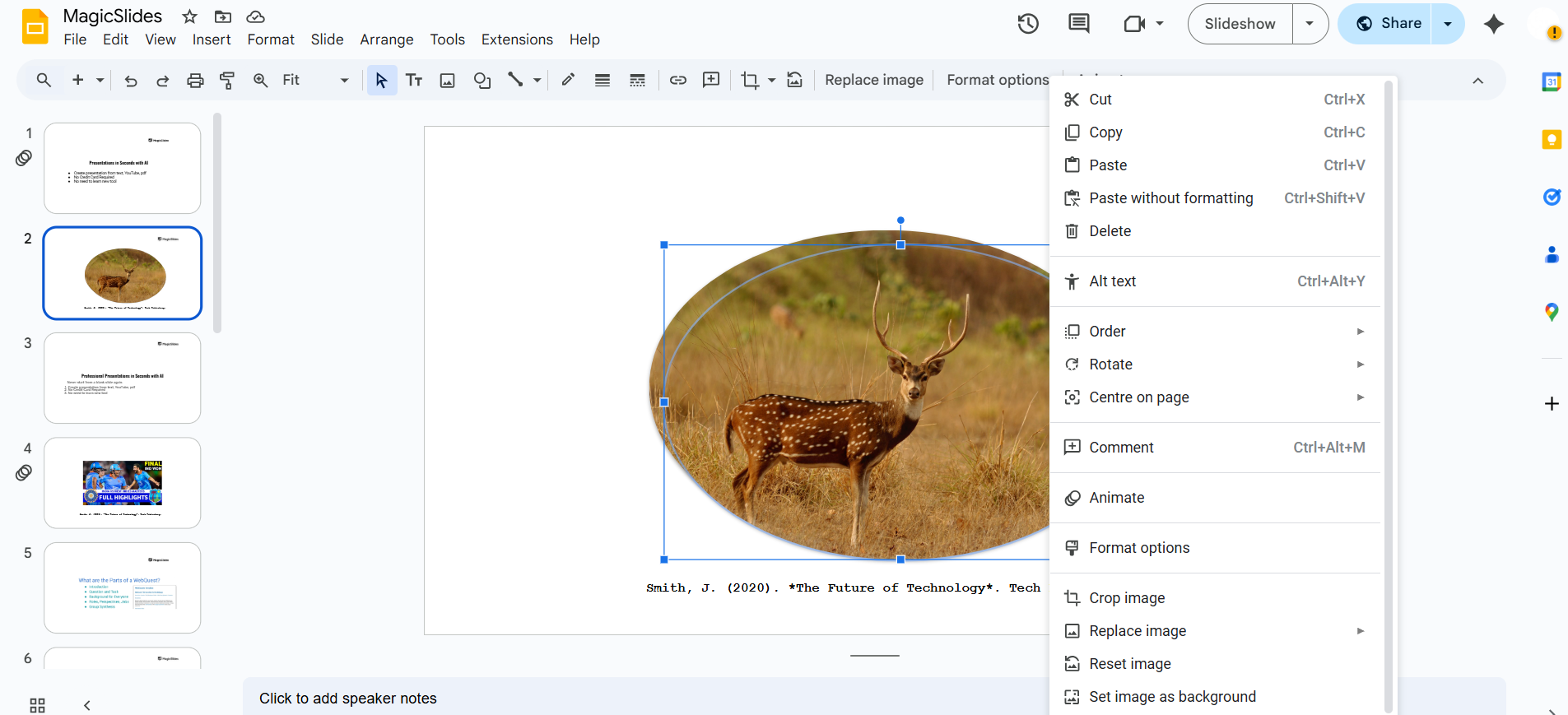The image size is (1568, 715).
Task: Collapse the toolbar with the up chevron
Action: [x=1477, y=81]
